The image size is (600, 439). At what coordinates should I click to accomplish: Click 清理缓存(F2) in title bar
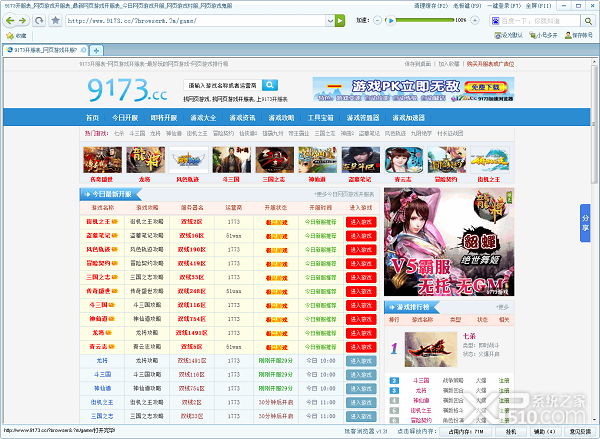click(x=431, y=6)
